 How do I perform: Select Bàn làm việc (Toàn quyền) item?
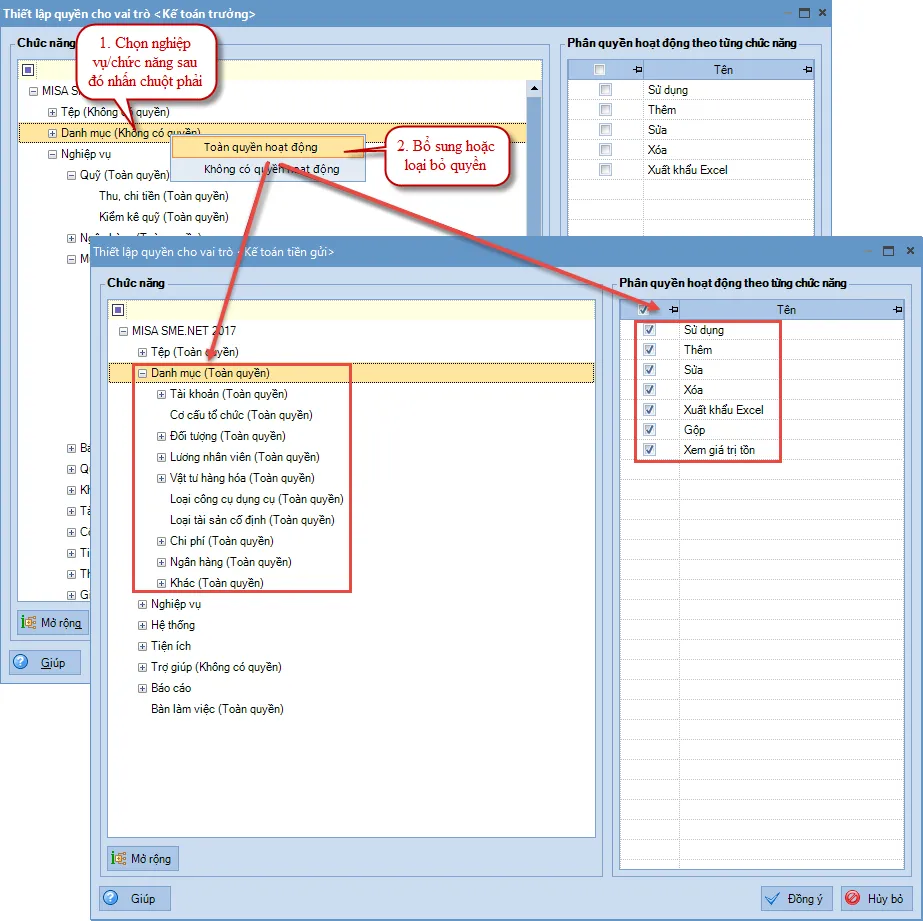pyautogui.click(x=217, y=709)
